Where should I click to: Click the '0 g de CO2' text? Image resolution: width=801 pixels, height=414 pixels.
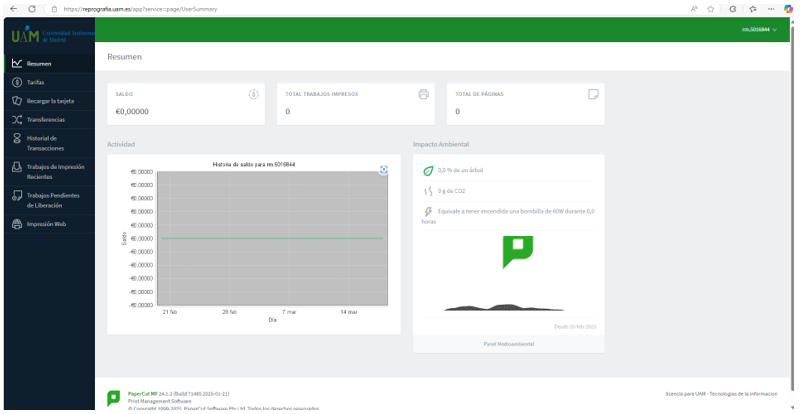coord(452,191)
